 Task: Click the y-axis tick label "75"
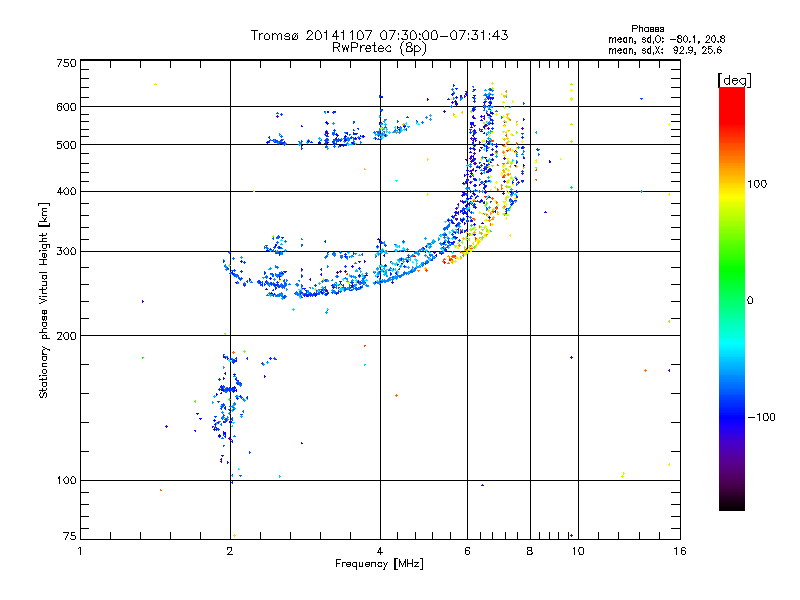(x=69, y=536)
